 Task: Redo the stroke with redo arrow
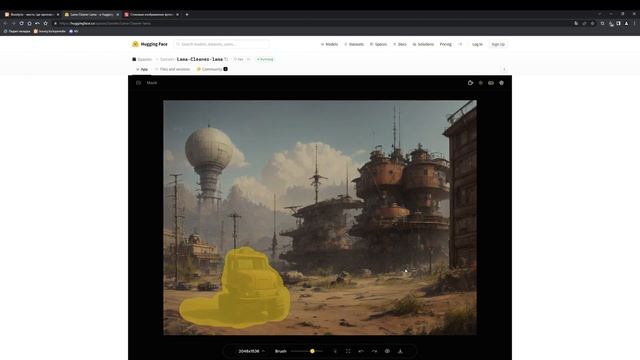(x=374, y=351)
